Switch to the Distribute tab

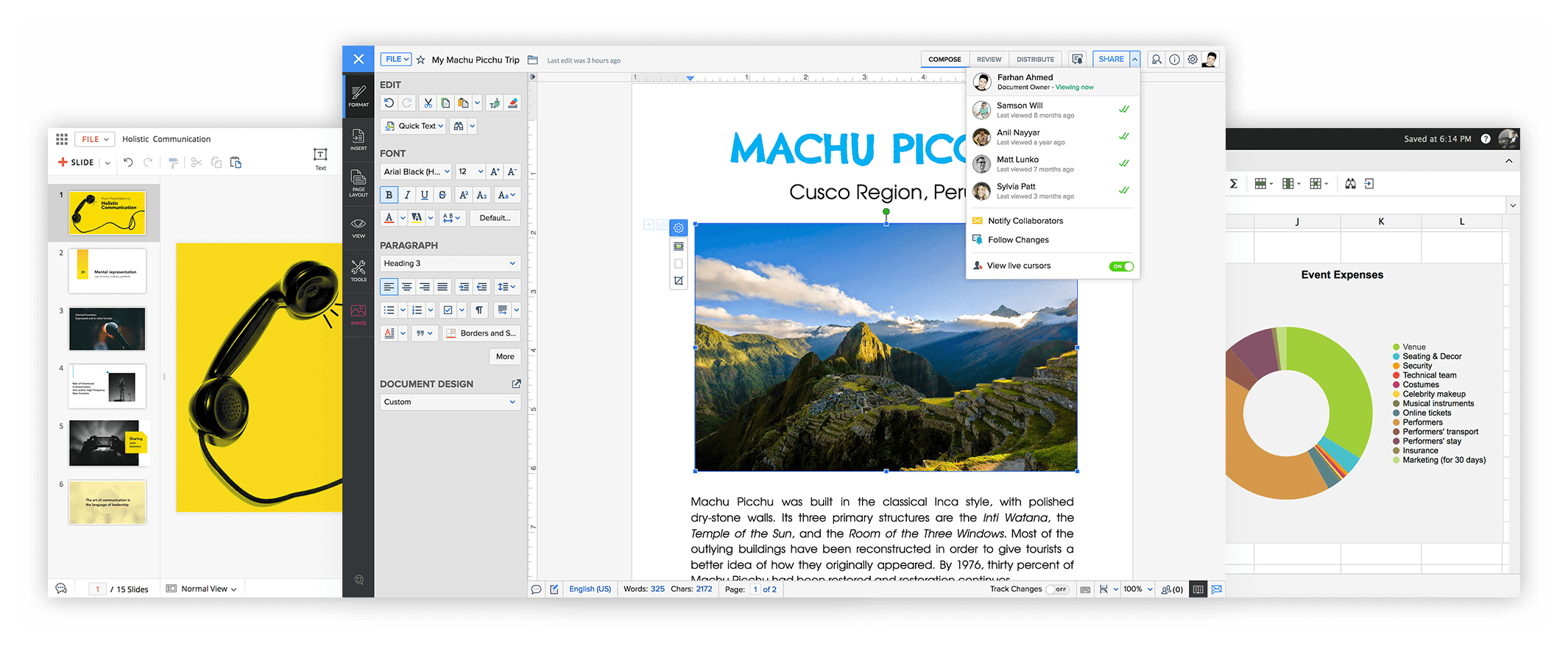1035,60
